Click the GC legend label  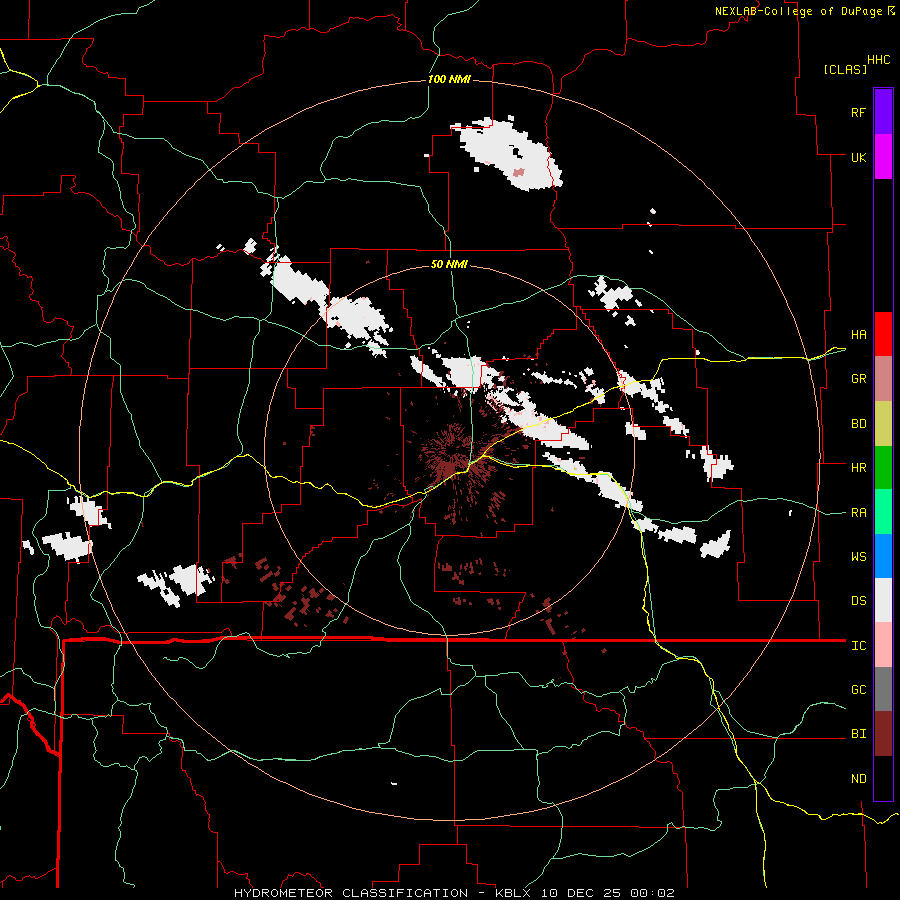tap(858, 690)
